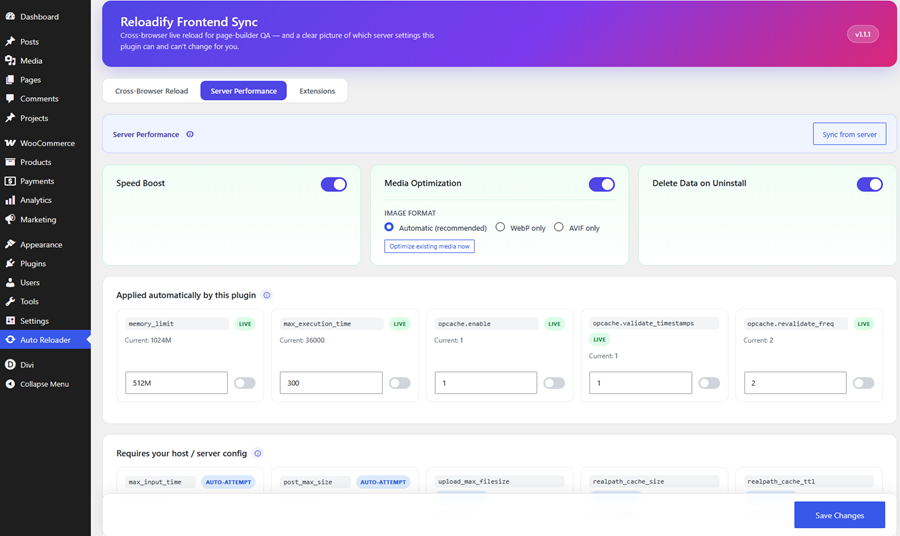Switch to Cross-Browser Reload tab
This screenshot has height=536, width=900.
click(x=152, y=91)
